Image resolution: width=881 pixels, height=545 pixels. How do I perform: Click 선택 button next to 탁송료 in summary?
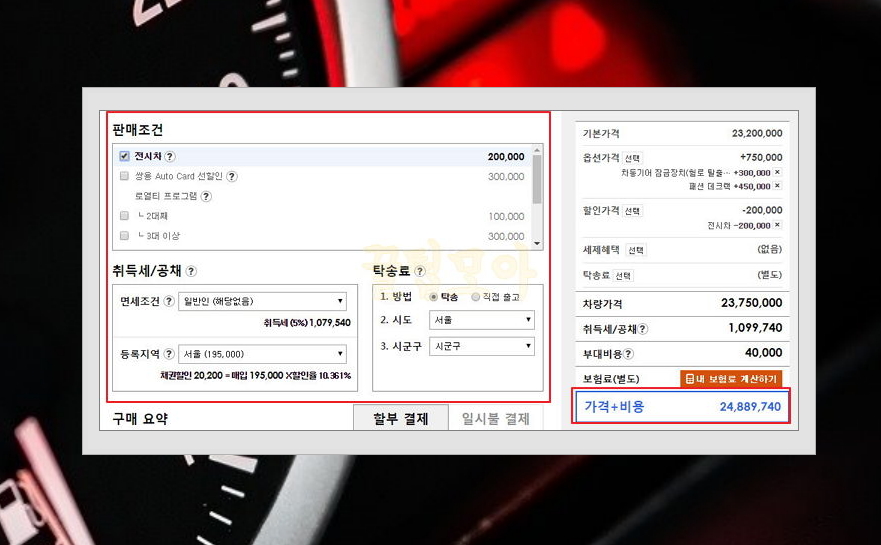(x=623, y=276)
